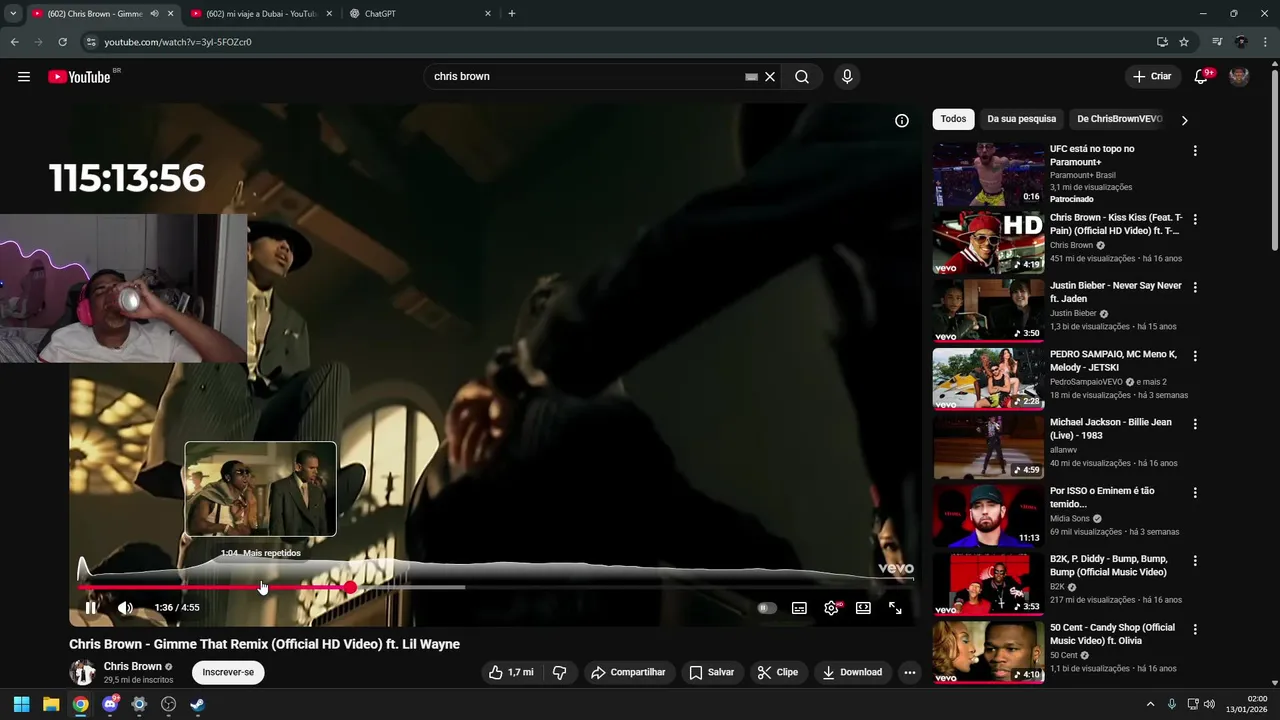This screenshot has width=1280, height=720.
Task: Enter full screen mode
Action: (x=895, y=608)
